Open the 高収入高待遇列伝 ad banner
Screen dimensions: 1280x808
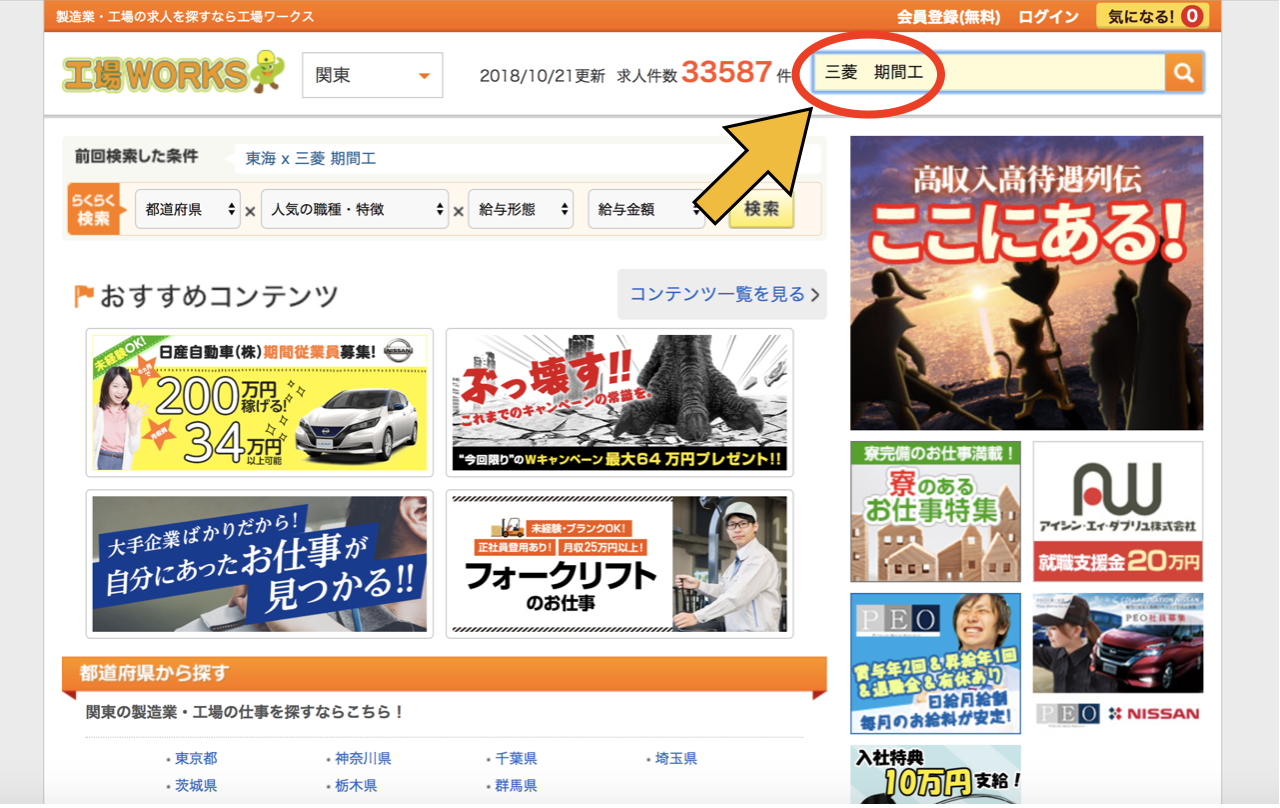click(x=1027, y=283)
